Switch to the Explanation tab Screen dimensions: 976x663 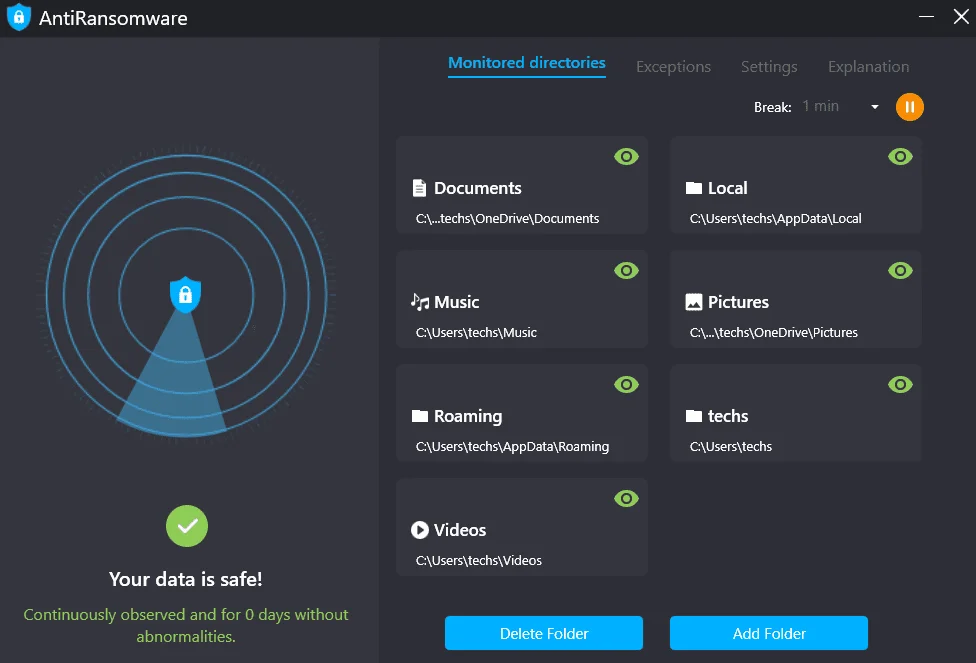coord(868,67)
